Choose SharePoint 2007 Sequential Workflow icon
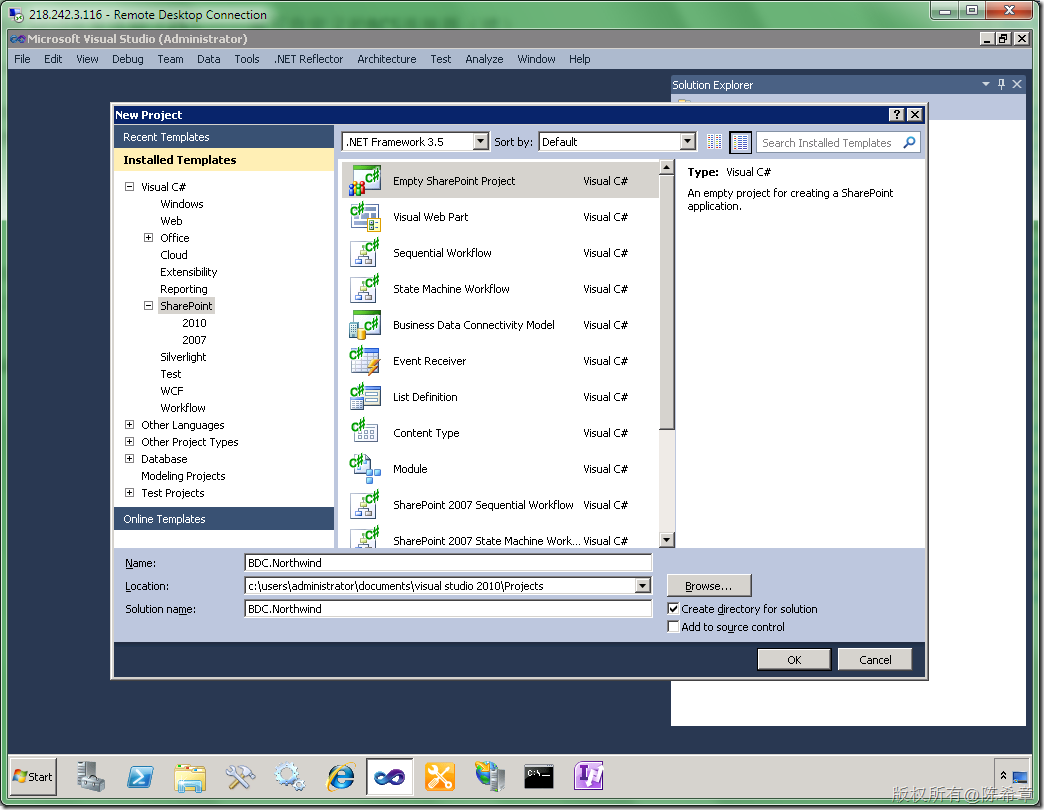The image size is (1044, 810). (365, 505)
